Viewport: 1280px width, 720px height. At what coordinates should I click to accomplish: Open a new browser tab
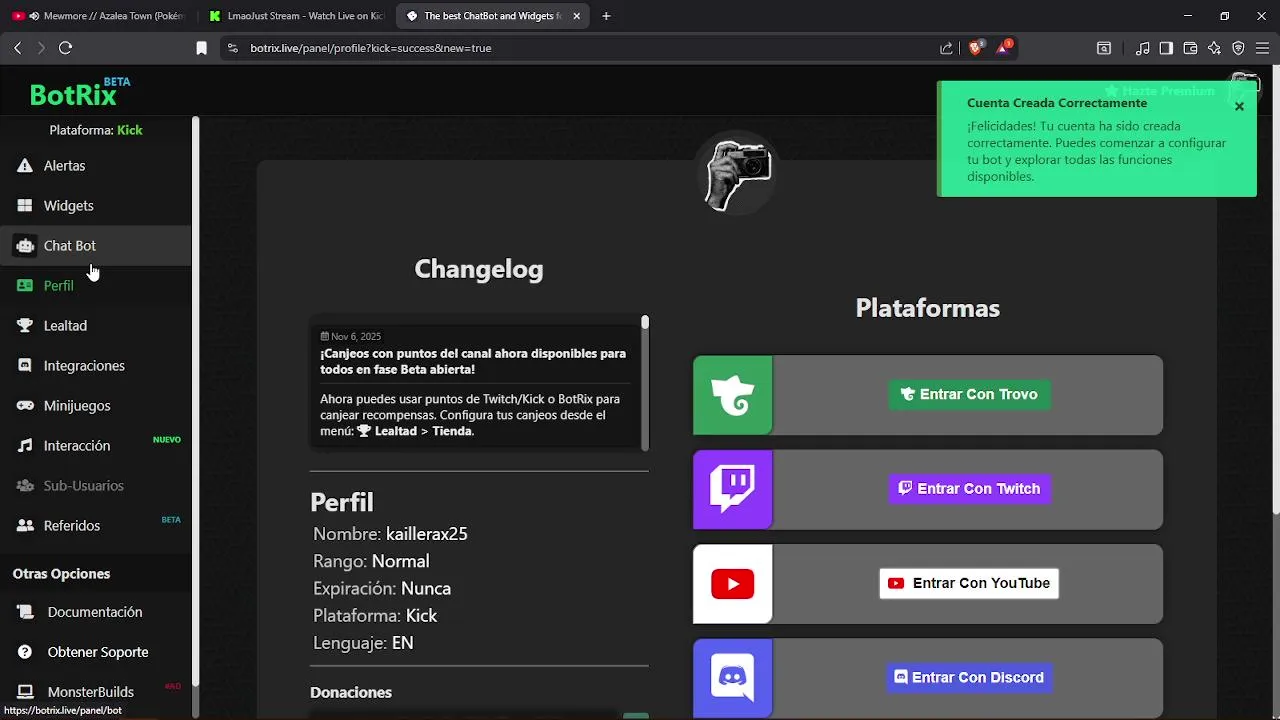[x=606, y=16]
